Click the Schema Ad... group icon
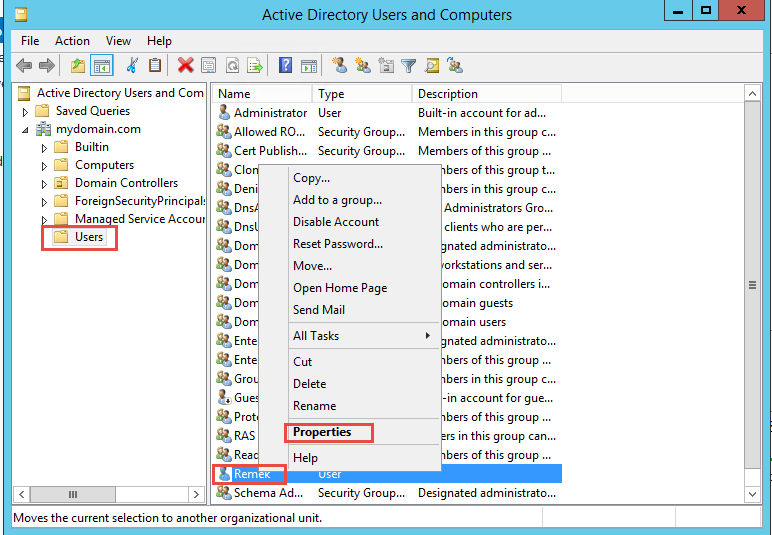 pyautogui.click(x=224, y=493)
